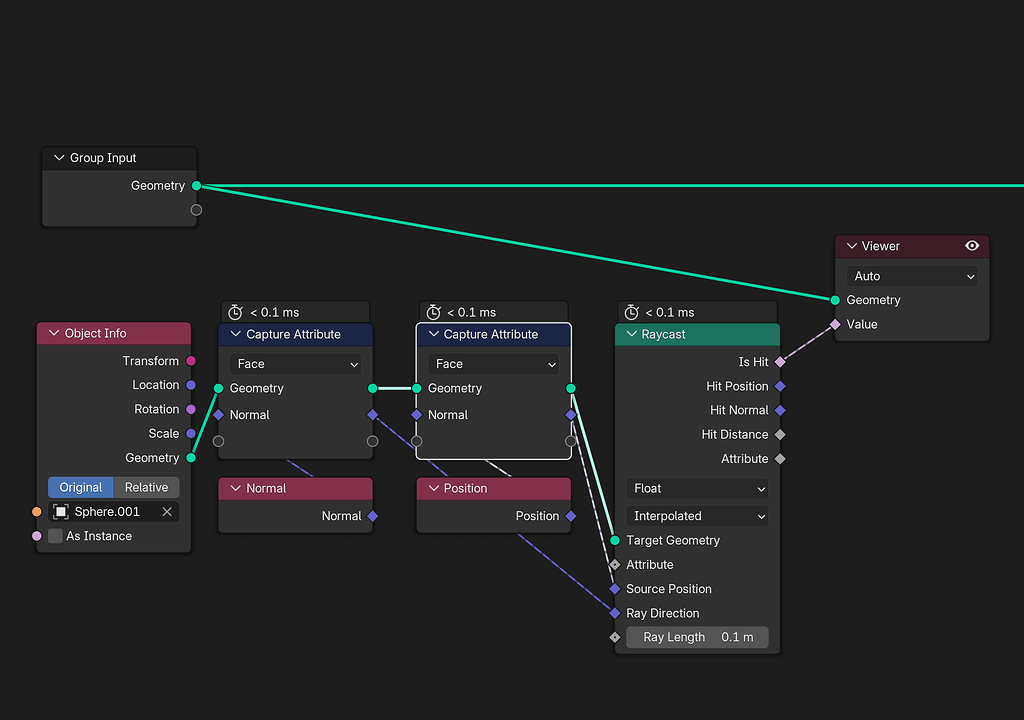This screenshot has height=720, width=1024.
Task: Select Relative transform space
Action: coord(146,487)
